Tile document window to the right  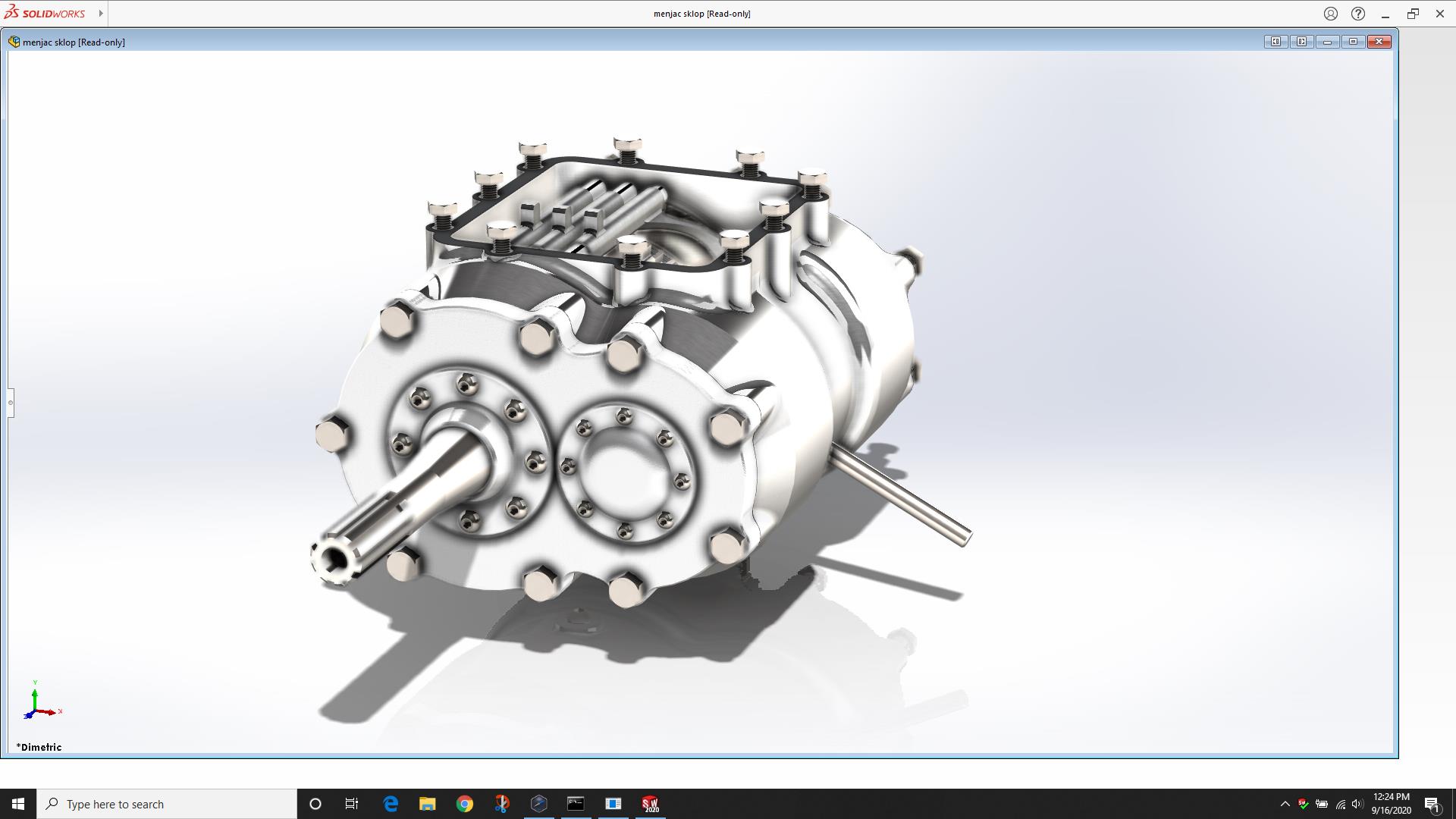pyautogui.click(x=1301, y=42)
